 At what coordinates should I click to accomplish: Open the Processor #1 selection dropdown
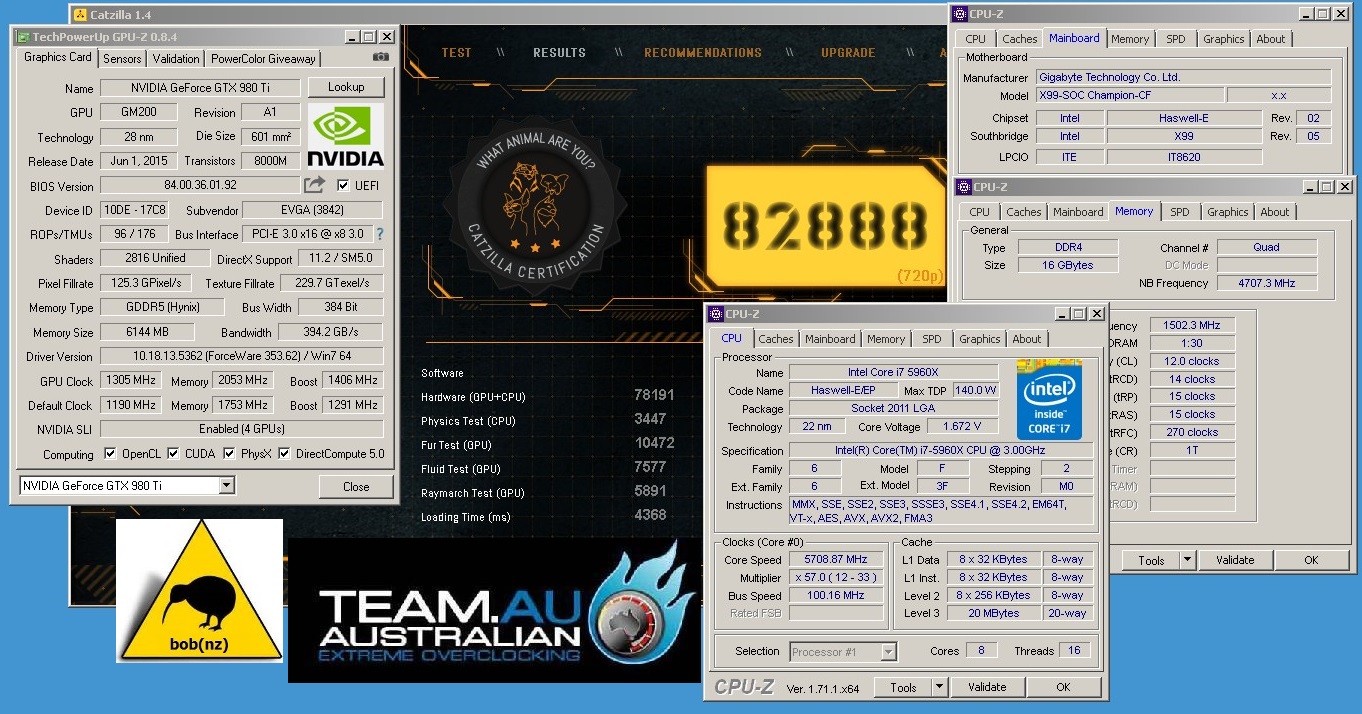(888, 652)
